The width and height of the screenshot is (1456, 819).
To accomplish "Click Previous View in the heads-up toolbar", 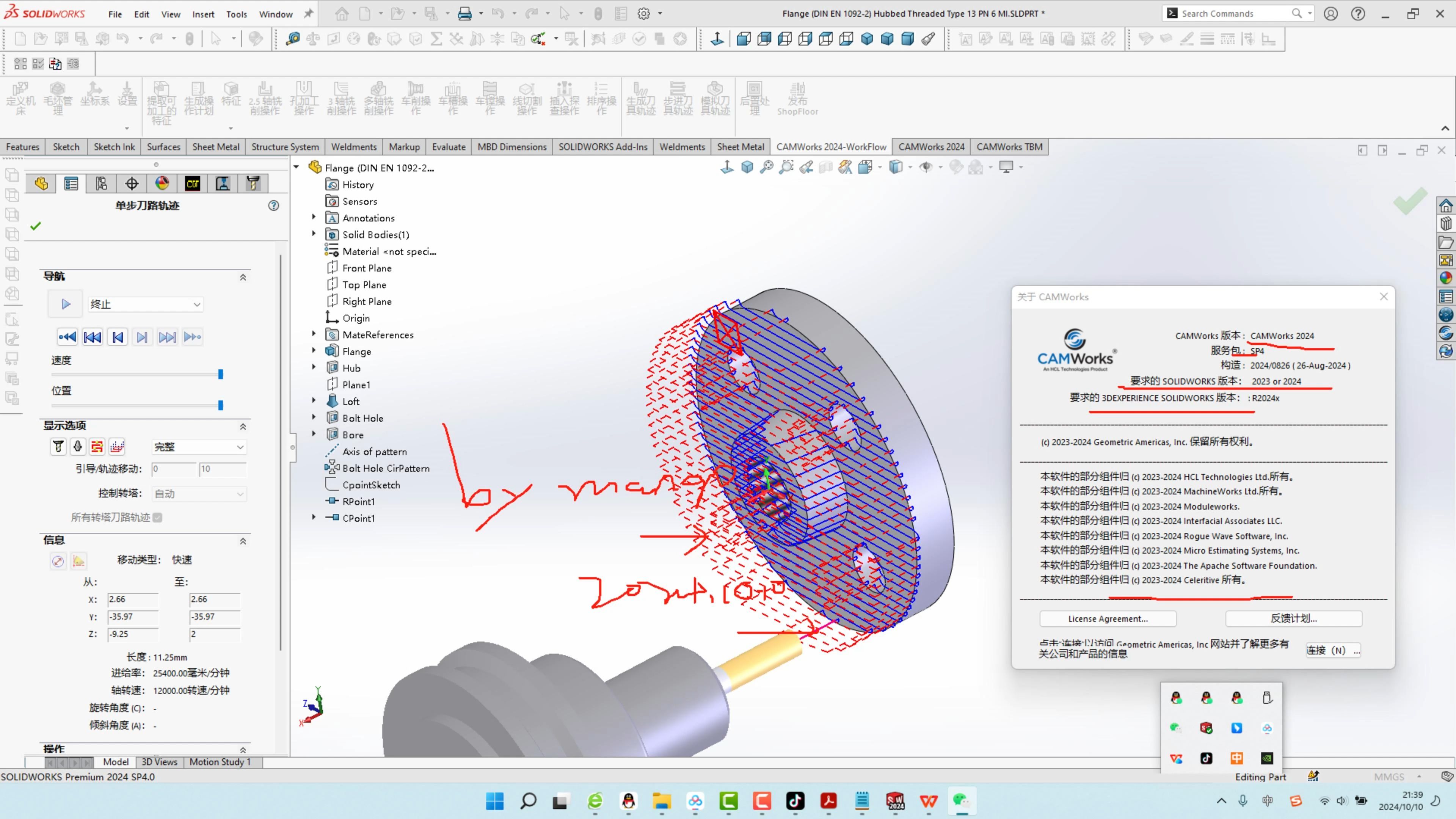I will pyautogui.click(x=806, y=167).
